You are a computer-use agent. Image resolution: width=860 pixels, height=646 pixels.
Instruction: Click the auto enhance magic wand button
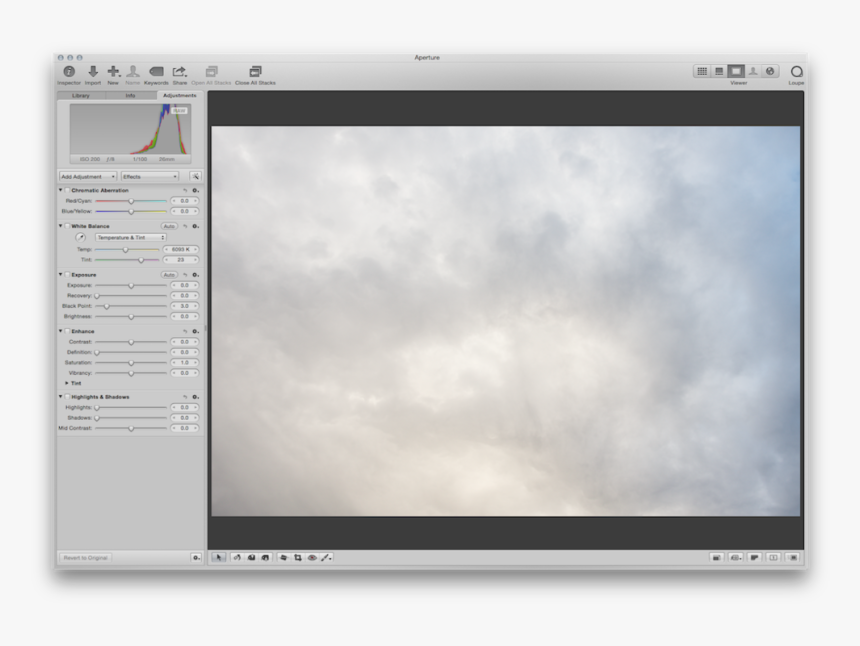(195, 177)
